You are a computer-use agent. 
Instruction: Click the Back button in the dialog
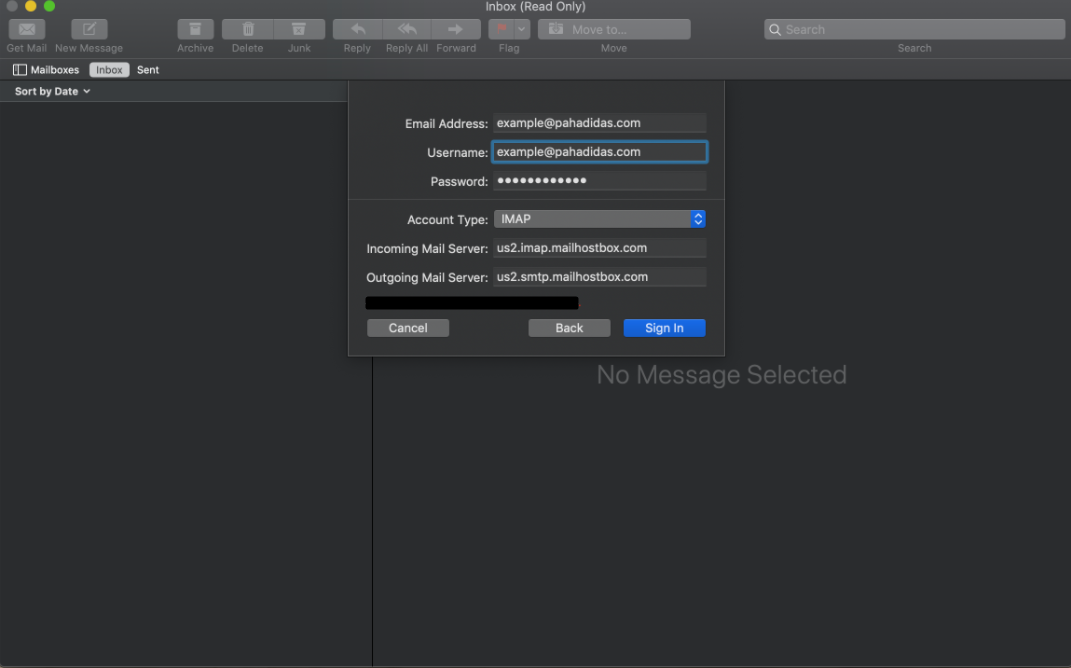569,327
